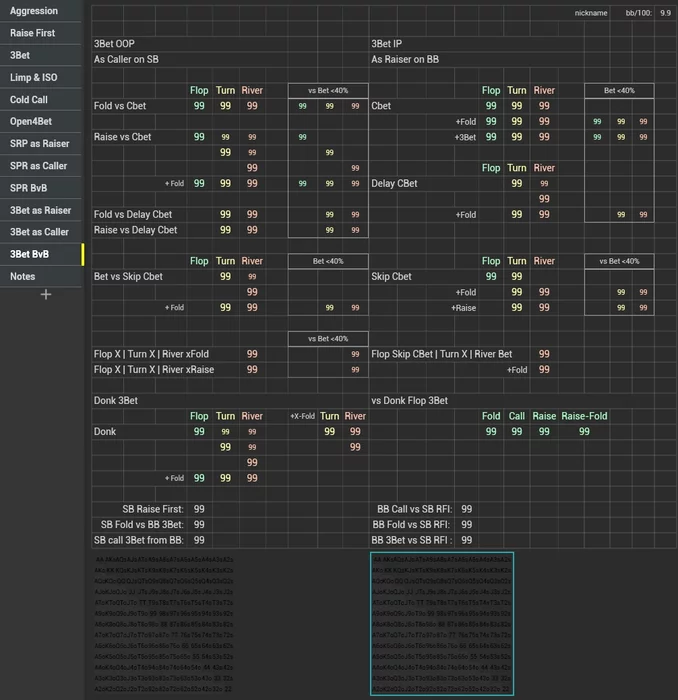Go to Cold Call tab
This screenshot has height=700, width=678.
(x=29, y=100)
